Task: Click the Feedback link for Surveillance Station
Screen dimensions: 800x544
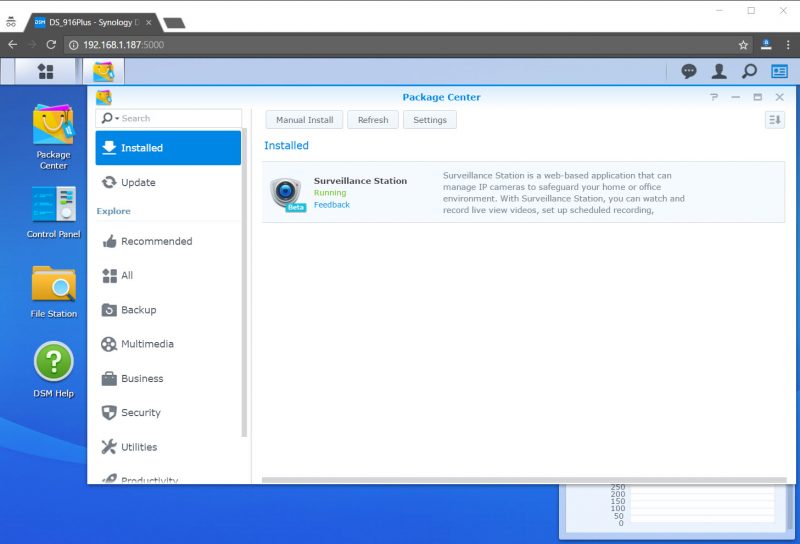Action: pos(332,205)
